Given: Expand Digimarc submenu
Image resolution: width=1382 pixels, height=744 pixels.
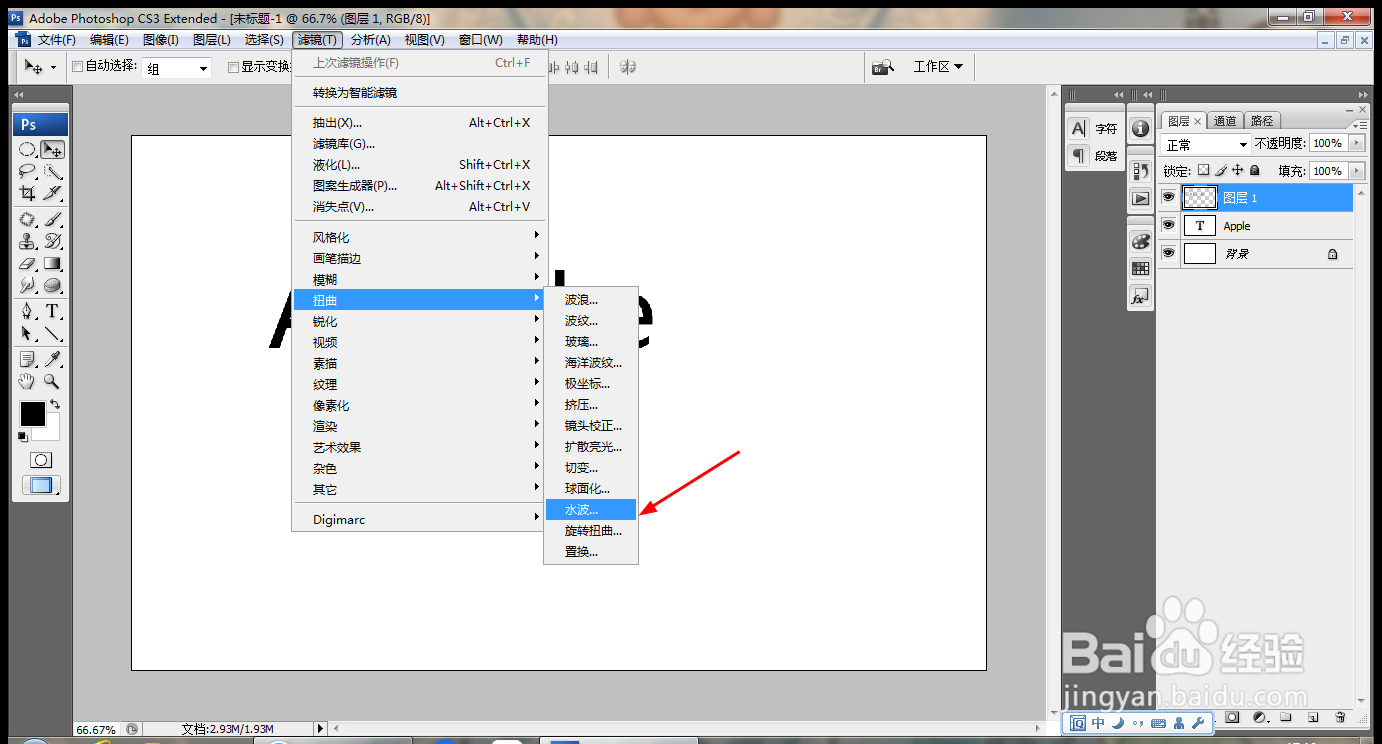Looking at the screenshot, I should click(x=420, y=518).
